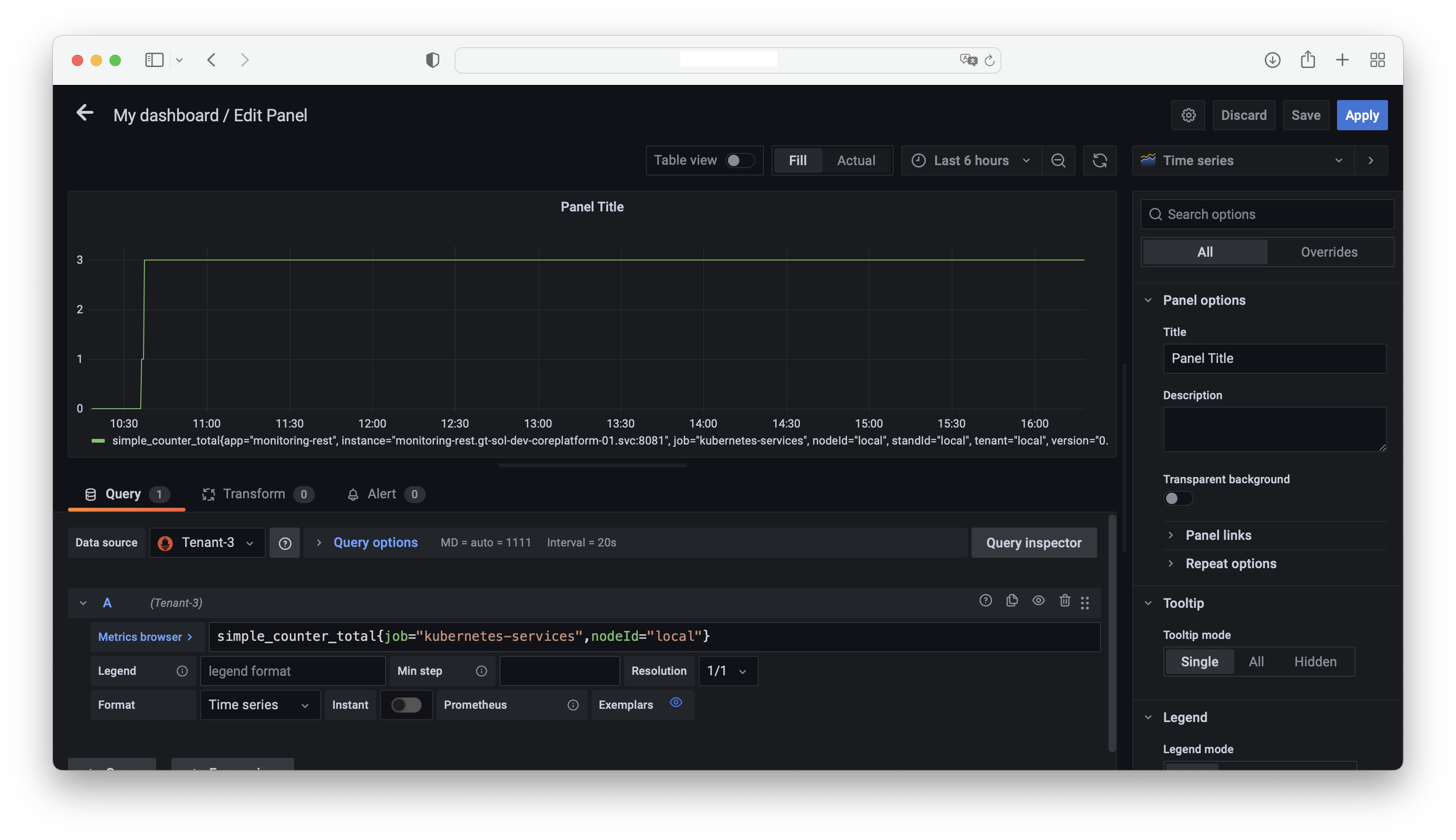Toggle the Table view switch
Screen dimensions: 1456x840
tap(740, 160)
